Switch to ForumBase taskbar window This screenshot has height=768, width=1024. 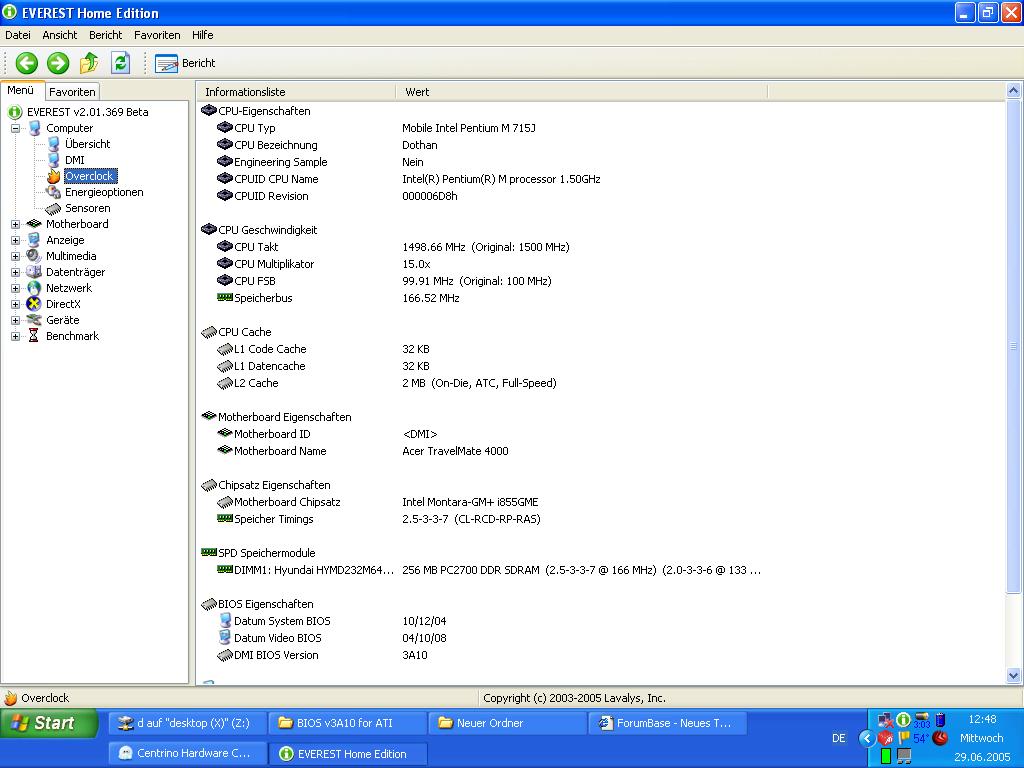[668, 723]
